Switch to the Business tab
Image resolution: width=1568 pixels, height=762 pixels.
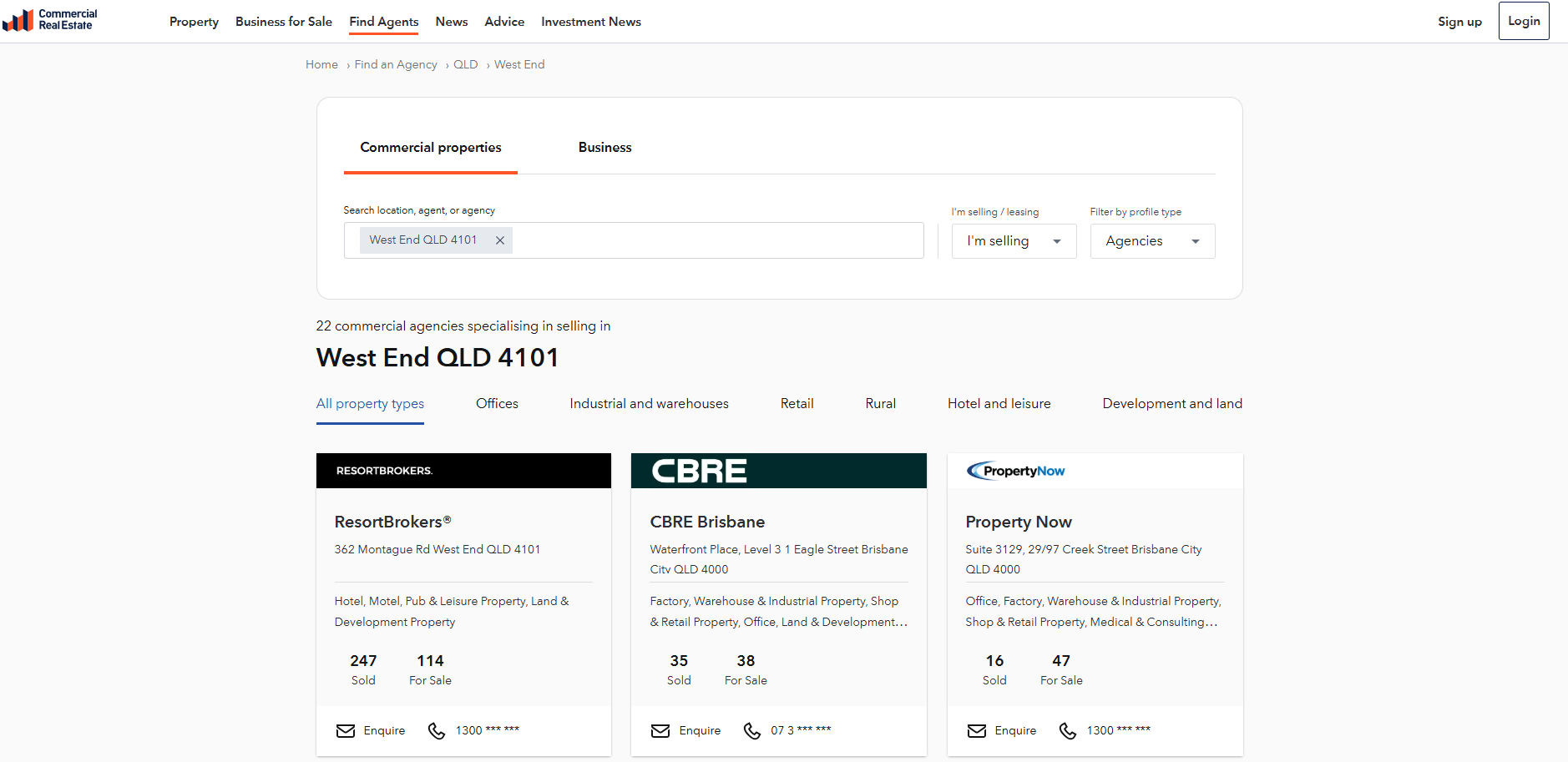tap(604, 148)
